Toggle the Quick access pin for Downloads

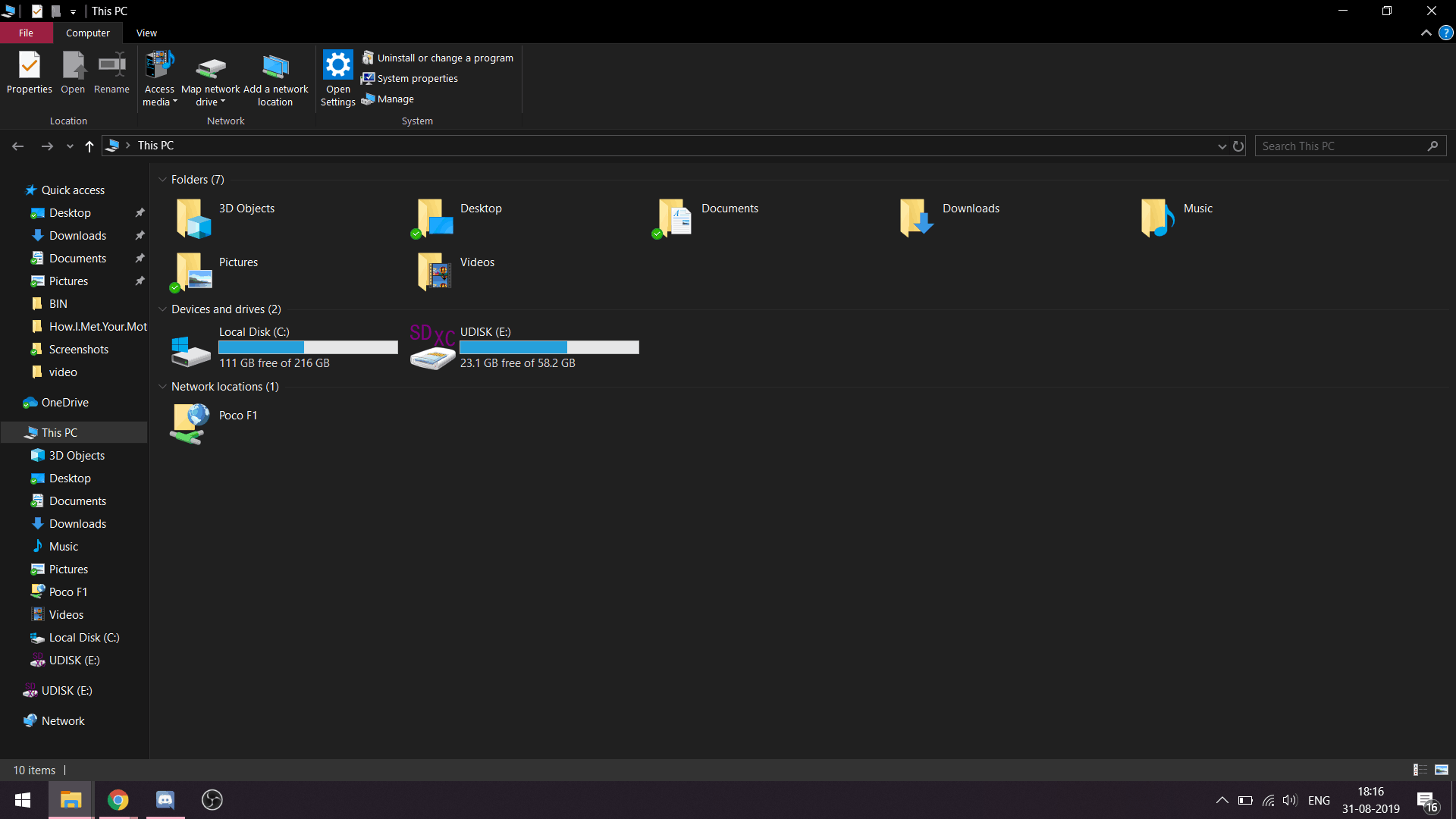(x=139, y=235)
